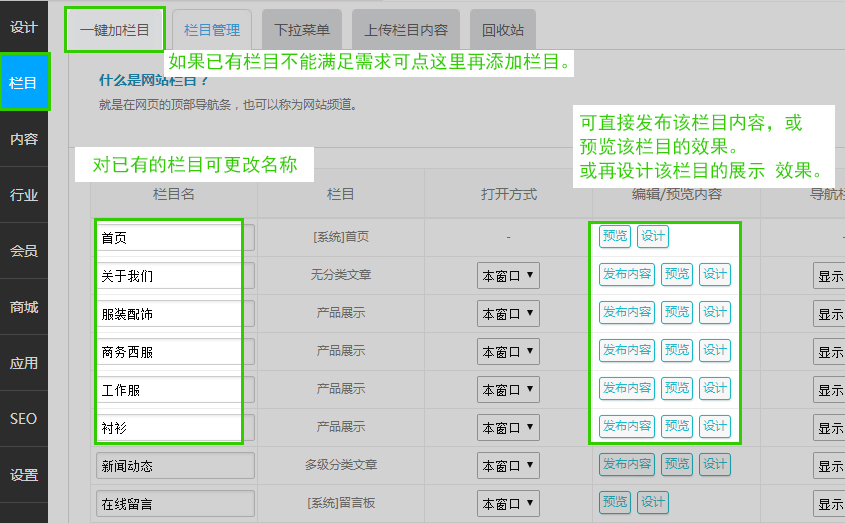Open the 设计 sidebar section
Image resolution: width=845 pixels, height=524 pixels.
coord(23,27)
